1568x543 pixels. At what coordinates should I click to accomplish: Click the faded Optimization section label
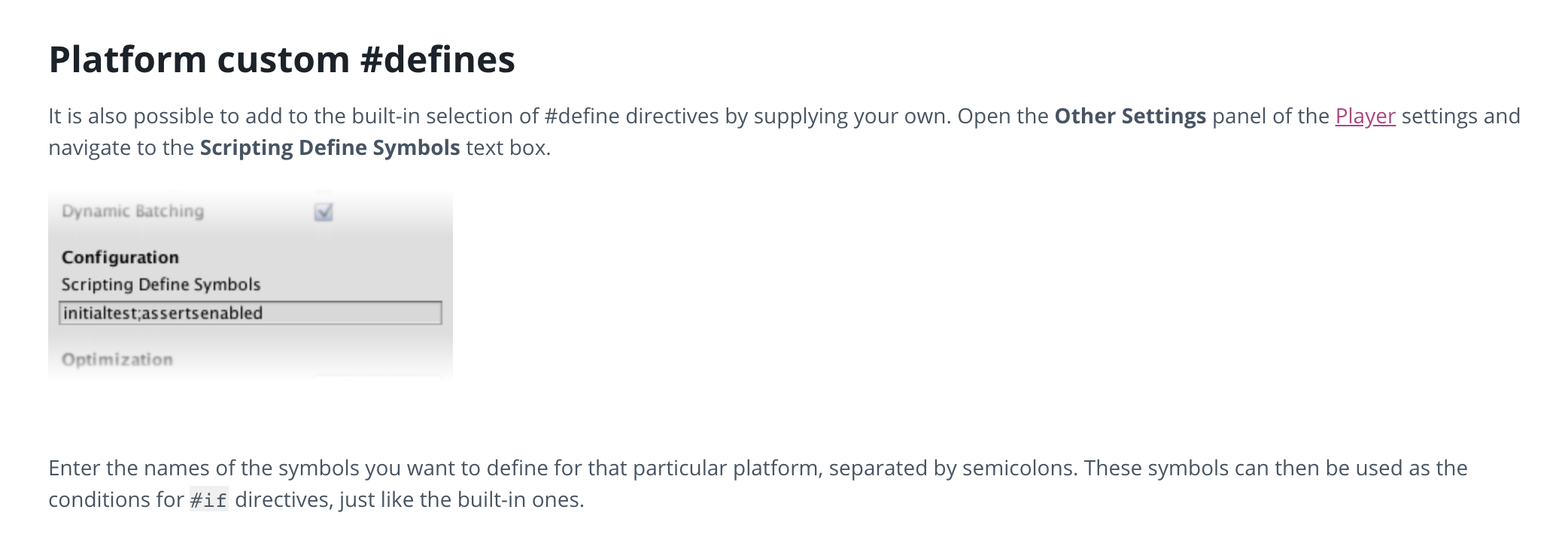click(x=117, y=359)
